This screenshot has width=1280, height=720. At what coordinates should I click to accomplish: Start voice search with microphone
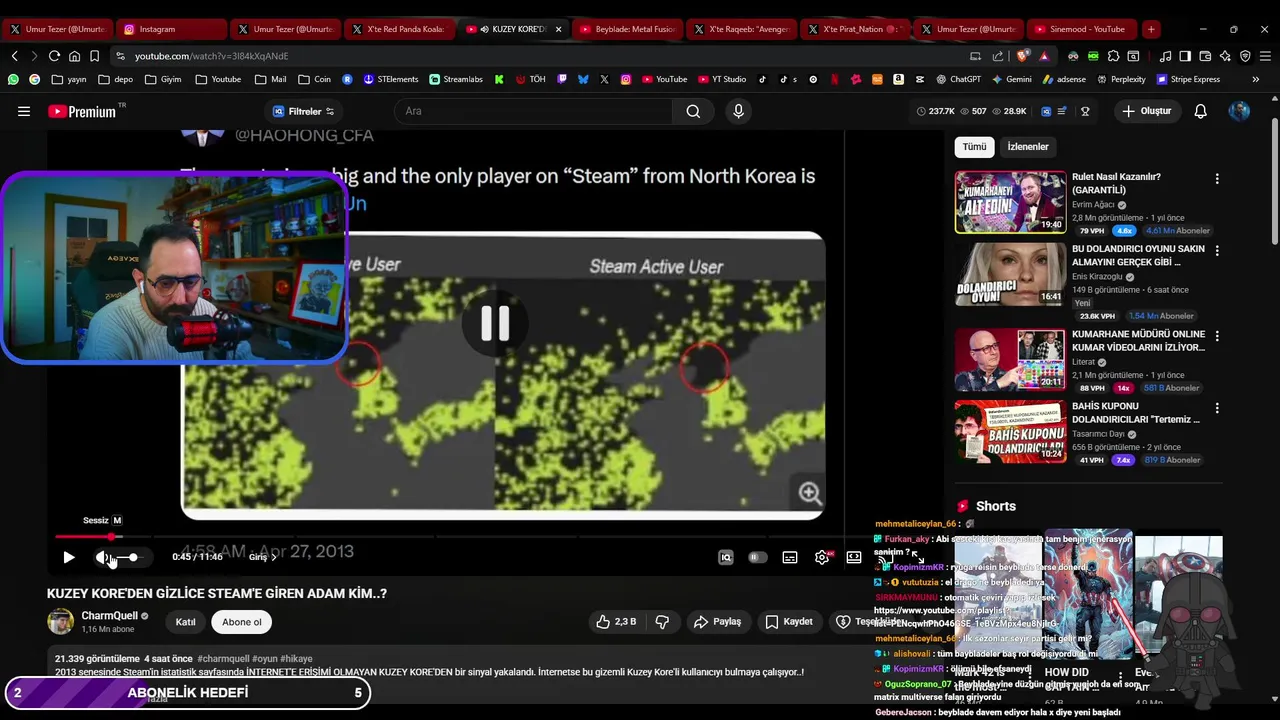(x=739, y=111)
